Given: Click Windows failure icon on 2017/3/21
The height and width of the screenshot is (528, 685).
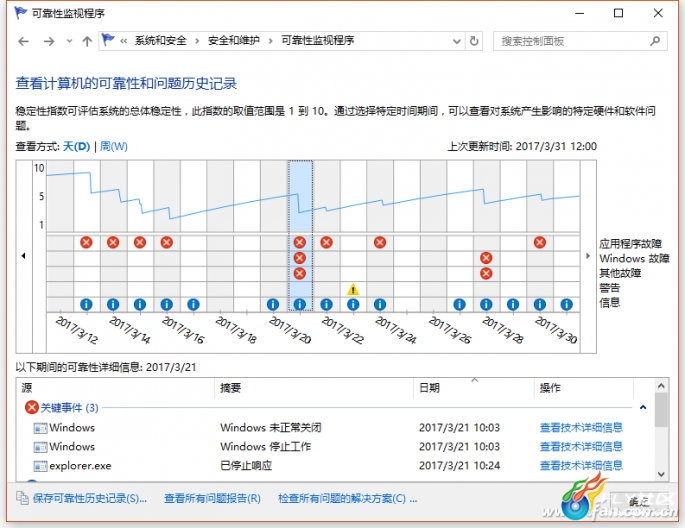Looking at the screenshot, I should (300, 258).
